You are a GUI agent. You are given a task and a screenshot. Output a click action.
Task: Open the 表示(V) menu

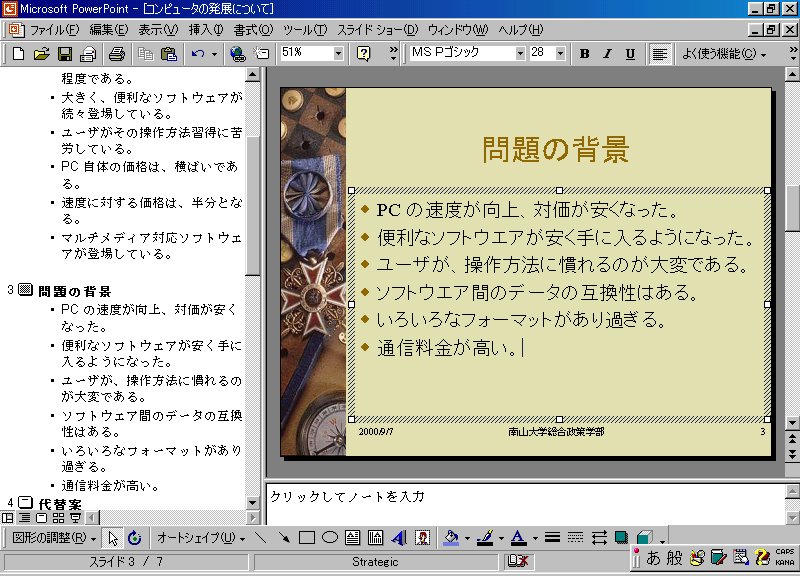coord(158,30)
